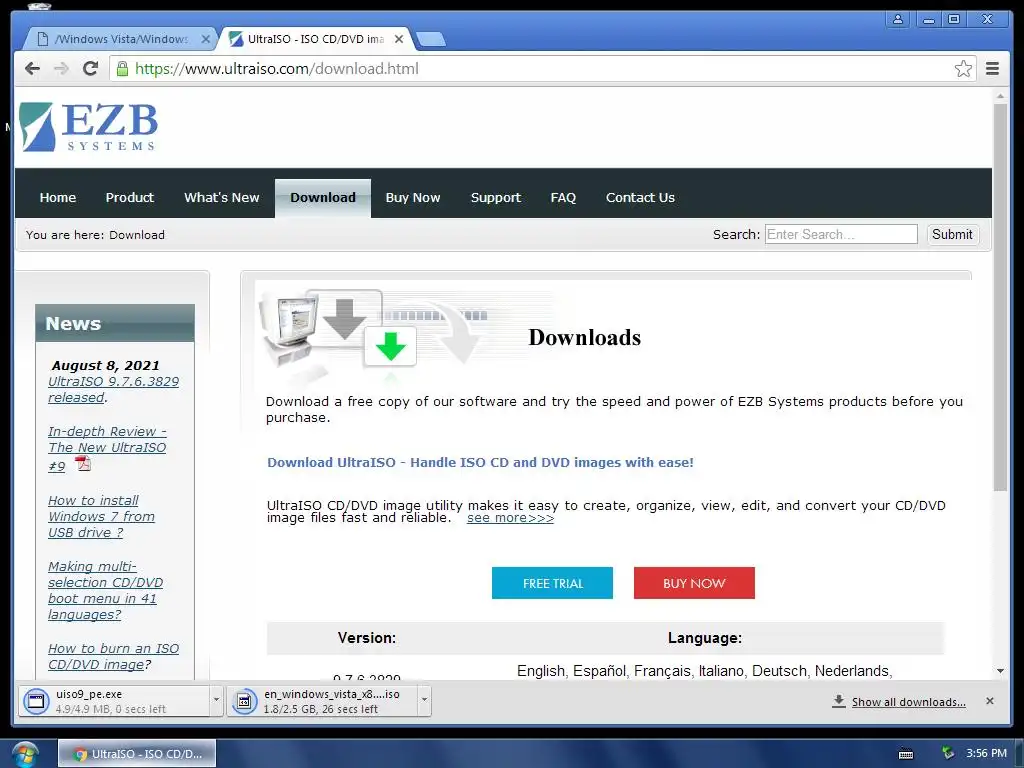Click the keyboard icon in the system tray

(906, 754)
